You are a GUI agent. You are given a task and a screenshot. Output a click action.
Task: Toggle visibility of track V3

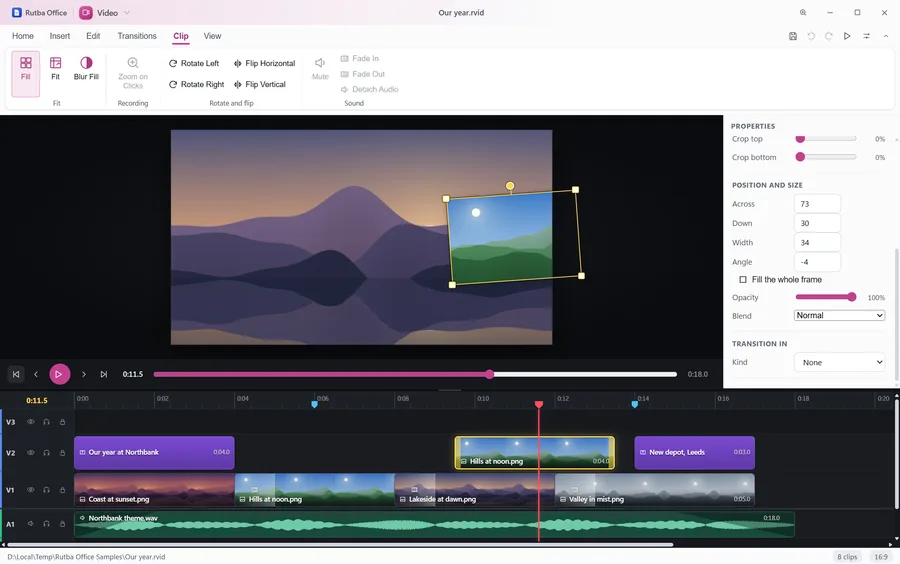point(30,422)
